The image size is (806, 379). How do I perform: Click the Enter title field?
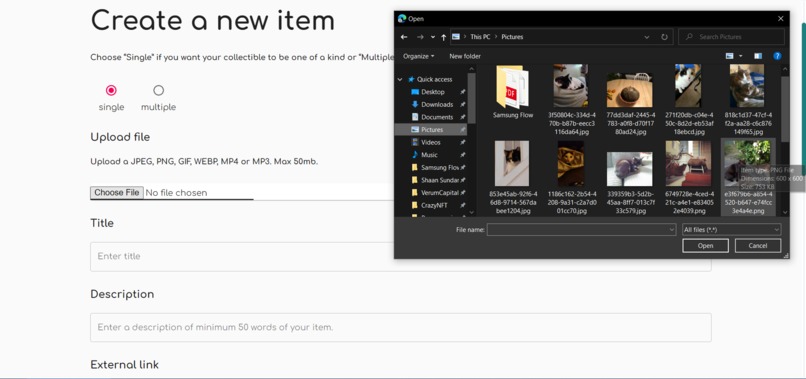(x=400, y=257)
